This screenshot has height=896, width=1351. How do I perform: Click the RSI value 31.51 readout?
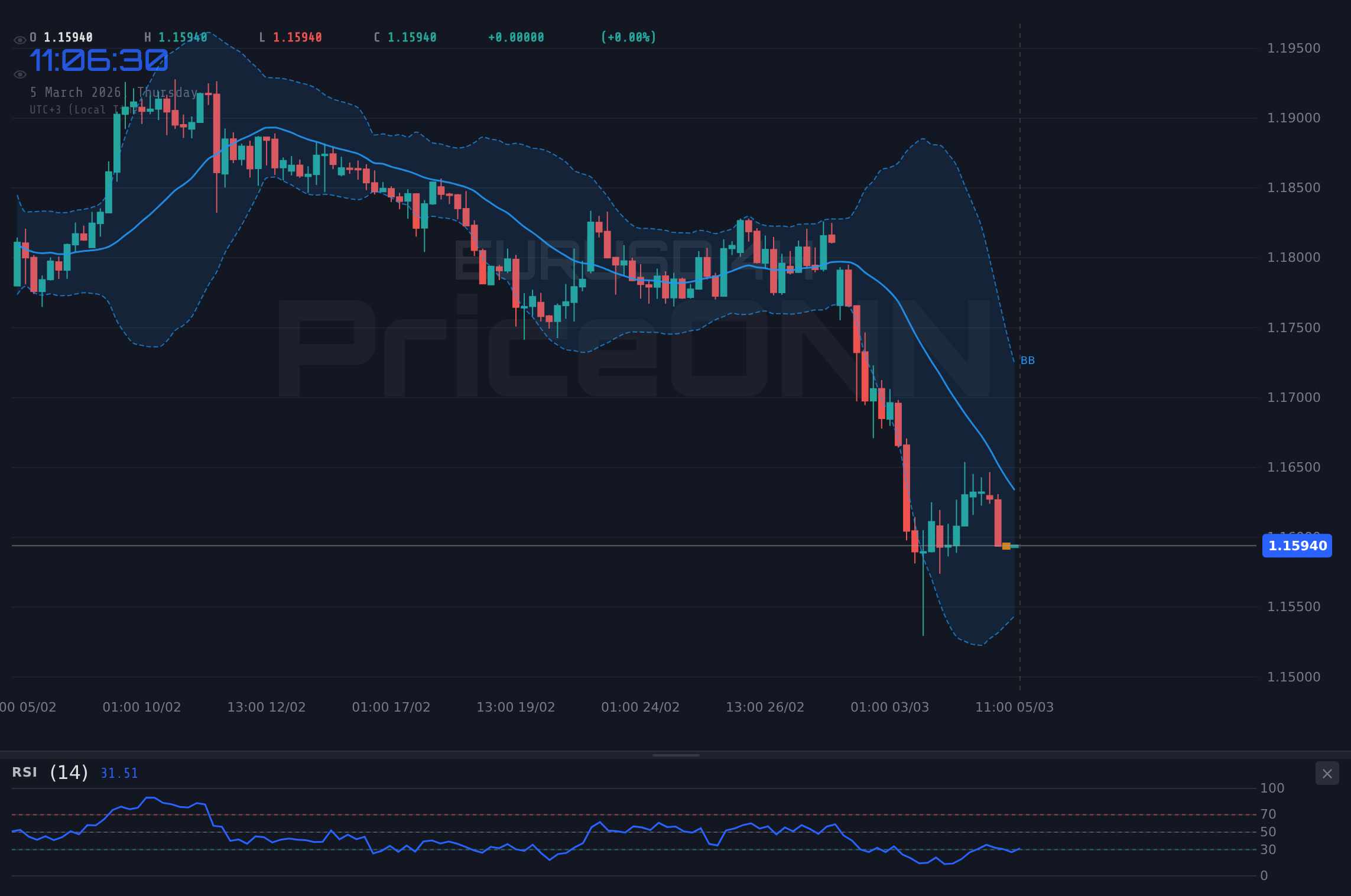tap(119, 773)
